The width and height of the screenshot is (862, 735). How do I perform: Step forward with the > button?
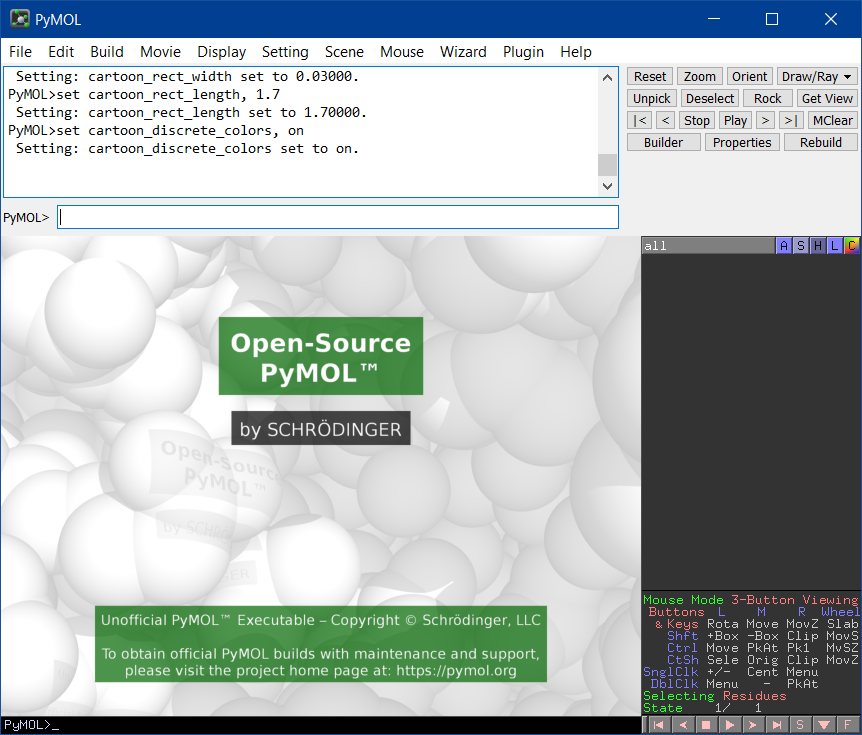pyautogui.click(x=765, y=120)
